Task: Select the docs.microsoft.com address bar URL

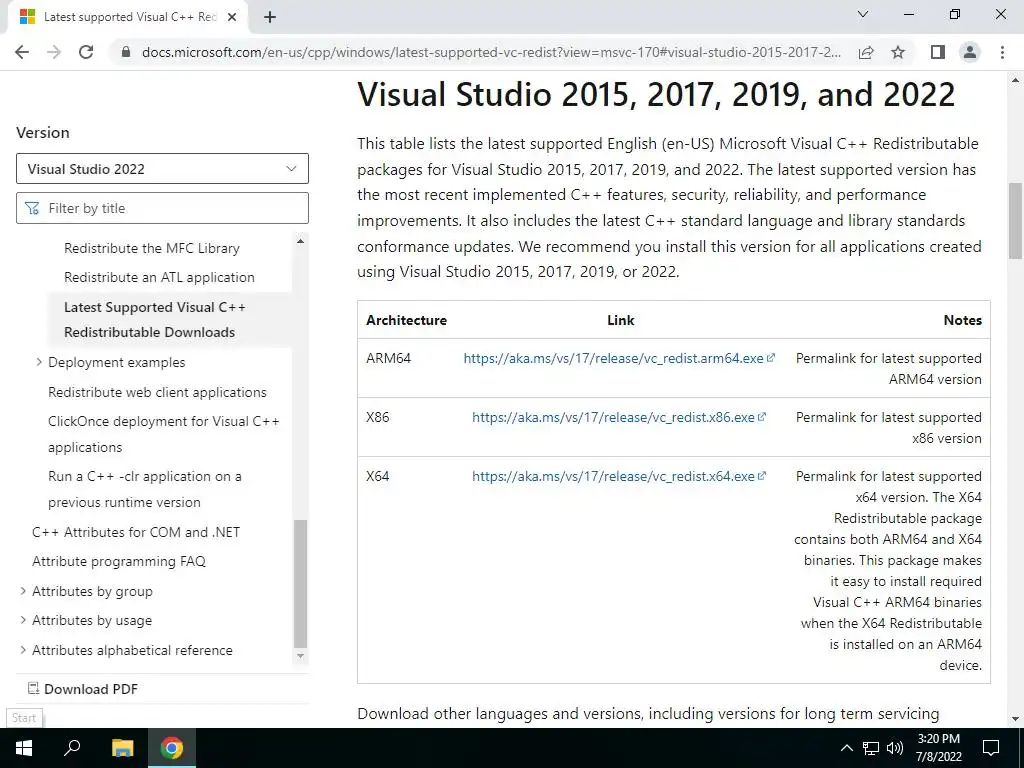Action: 491,52
